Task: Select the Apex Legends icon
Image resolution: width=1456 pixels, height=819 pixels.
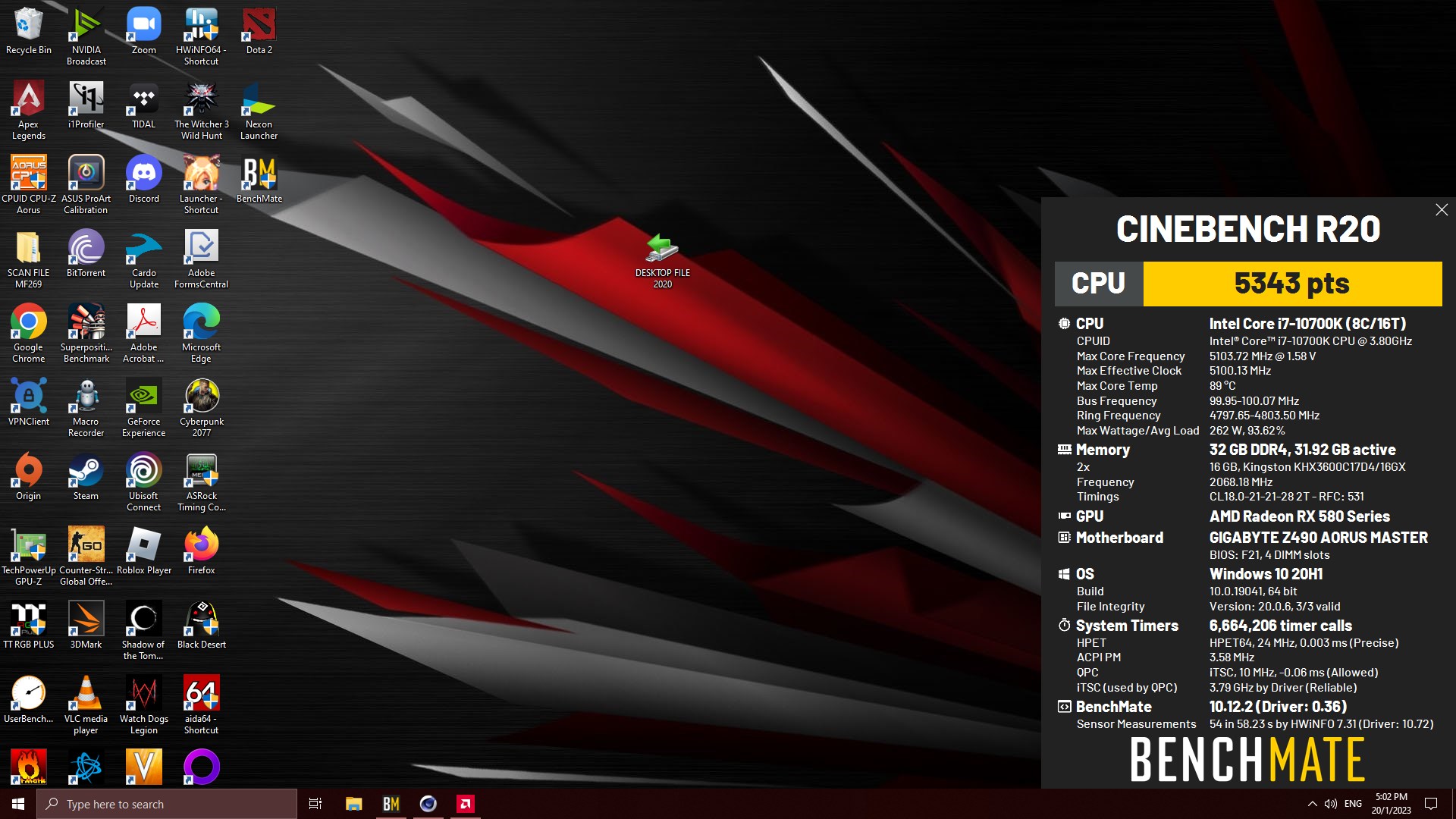Action: pos(29,111)
